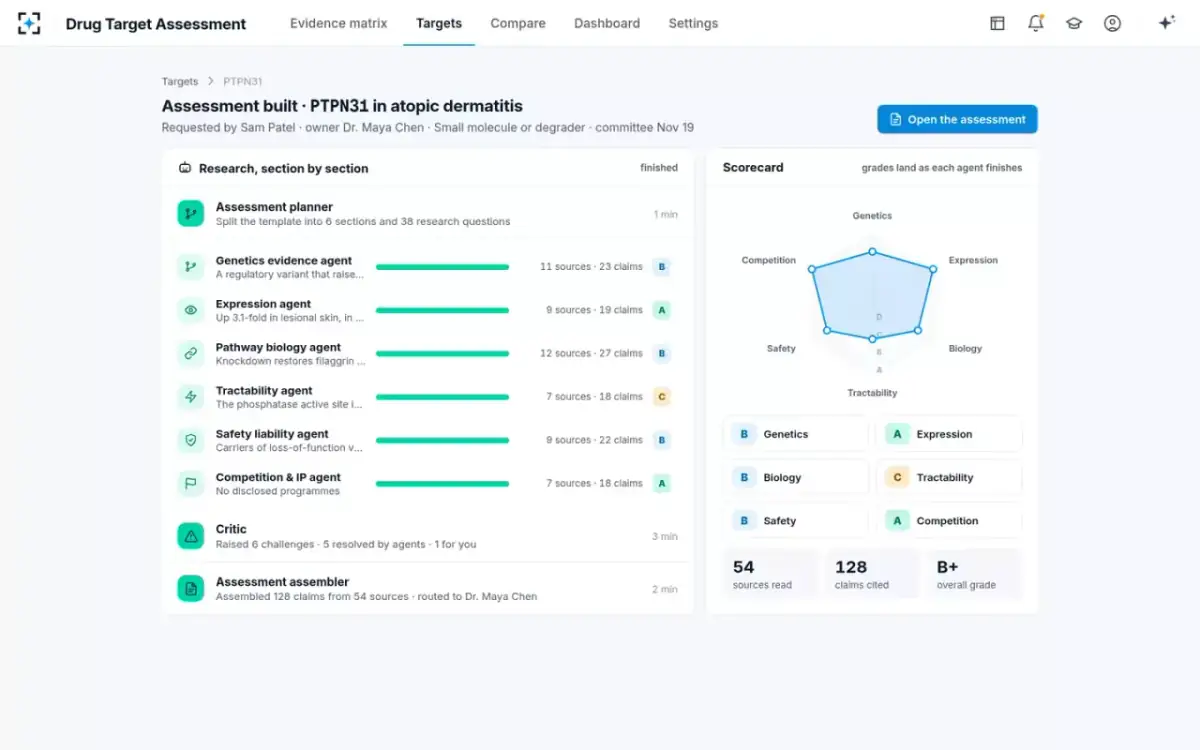Click the Critic warning triangle icon
Screen dimensions: 1200x750
click(190, 536)
